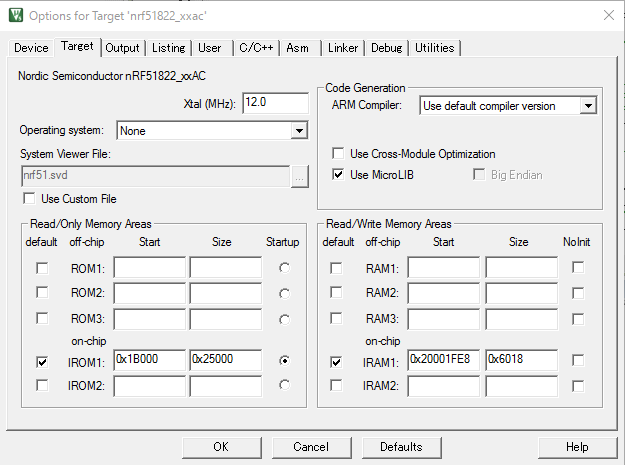This screenshot has height=465, width=625.
Task: Open the Utilities tab
Action: 434,48
